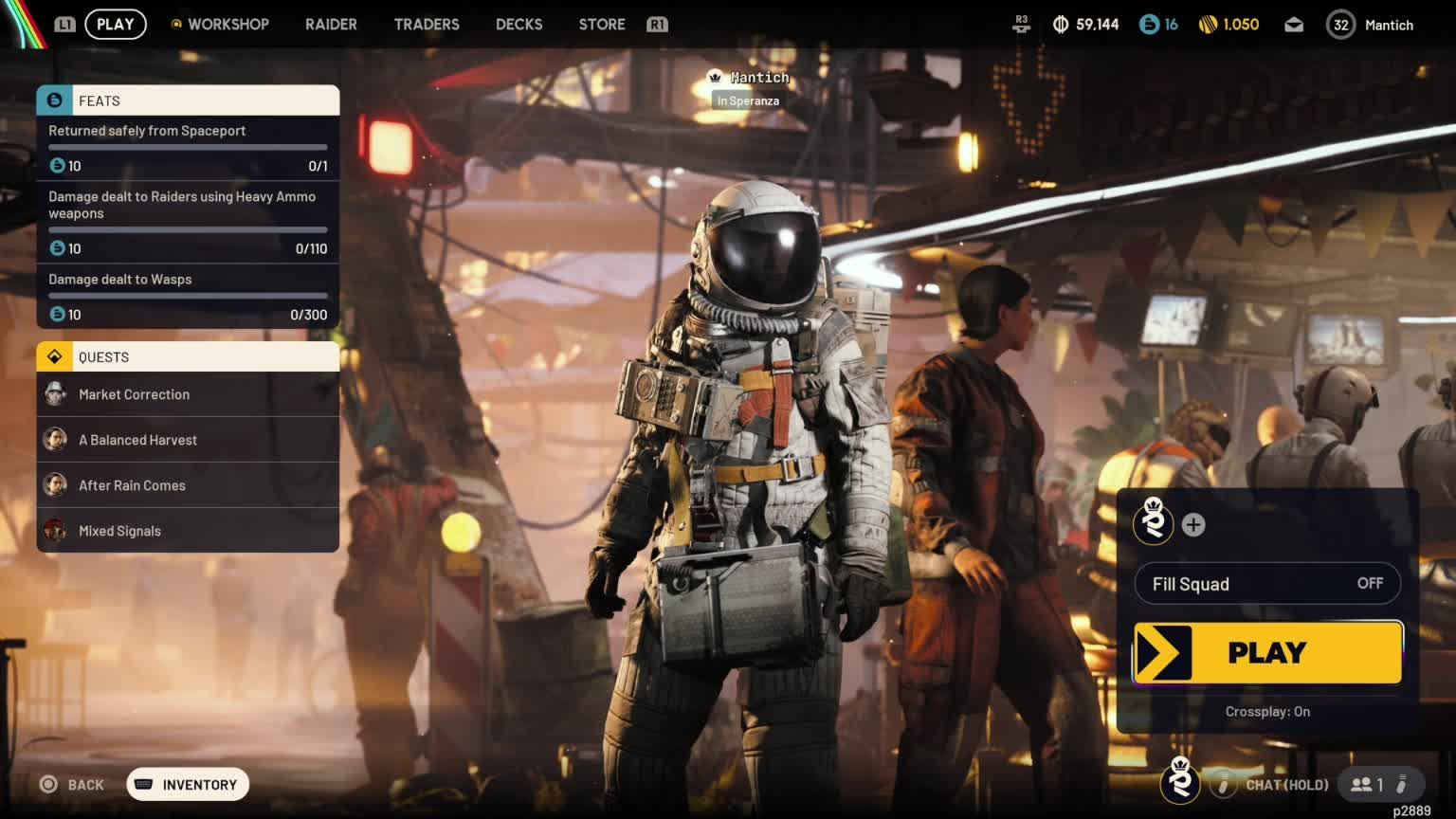
Task: Click the Cred reward icon for Wasps feat
Action: [57, 315]
